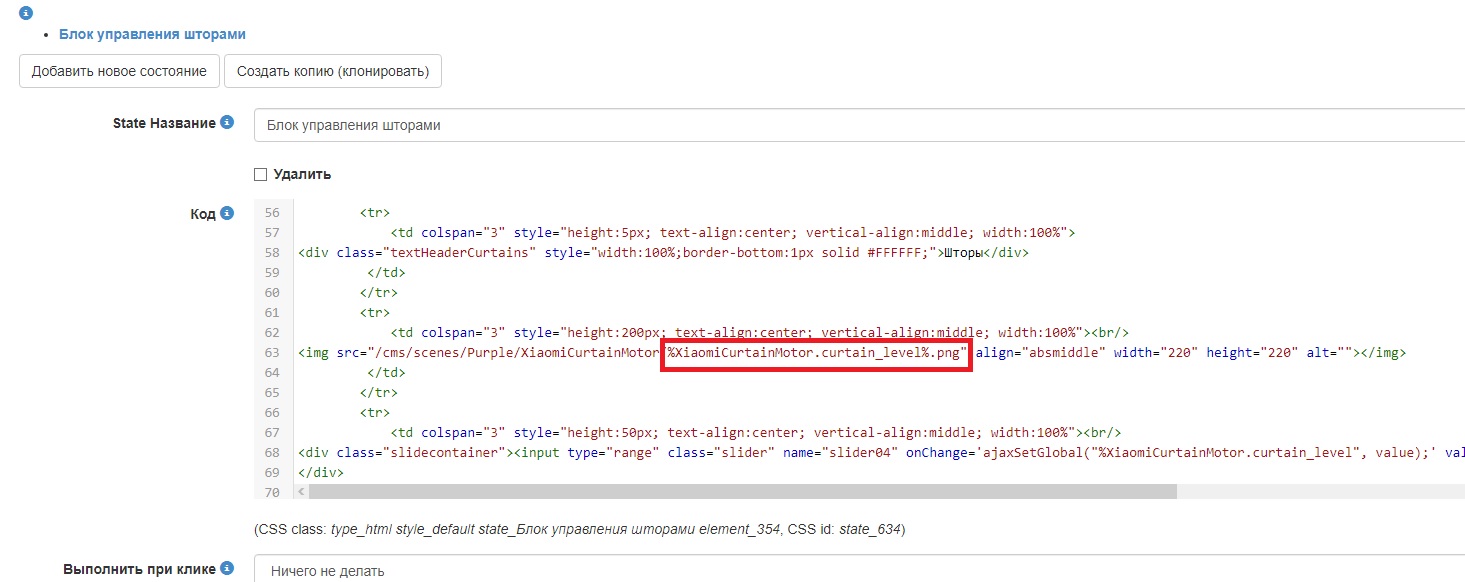Open the Ничего не делать dropdown
1465x582 pixels.
click(x=858, y=571)
